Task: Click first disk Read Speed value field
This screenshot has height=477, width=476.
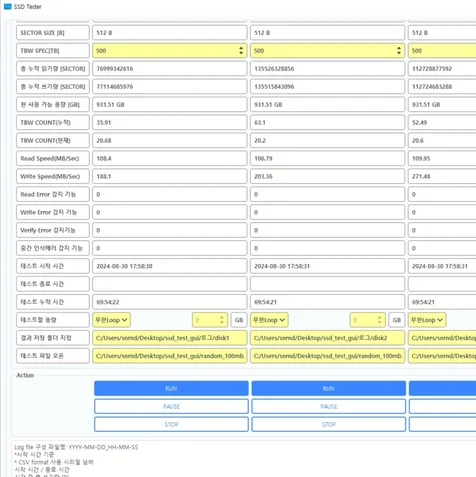Action: coord(170,158)
